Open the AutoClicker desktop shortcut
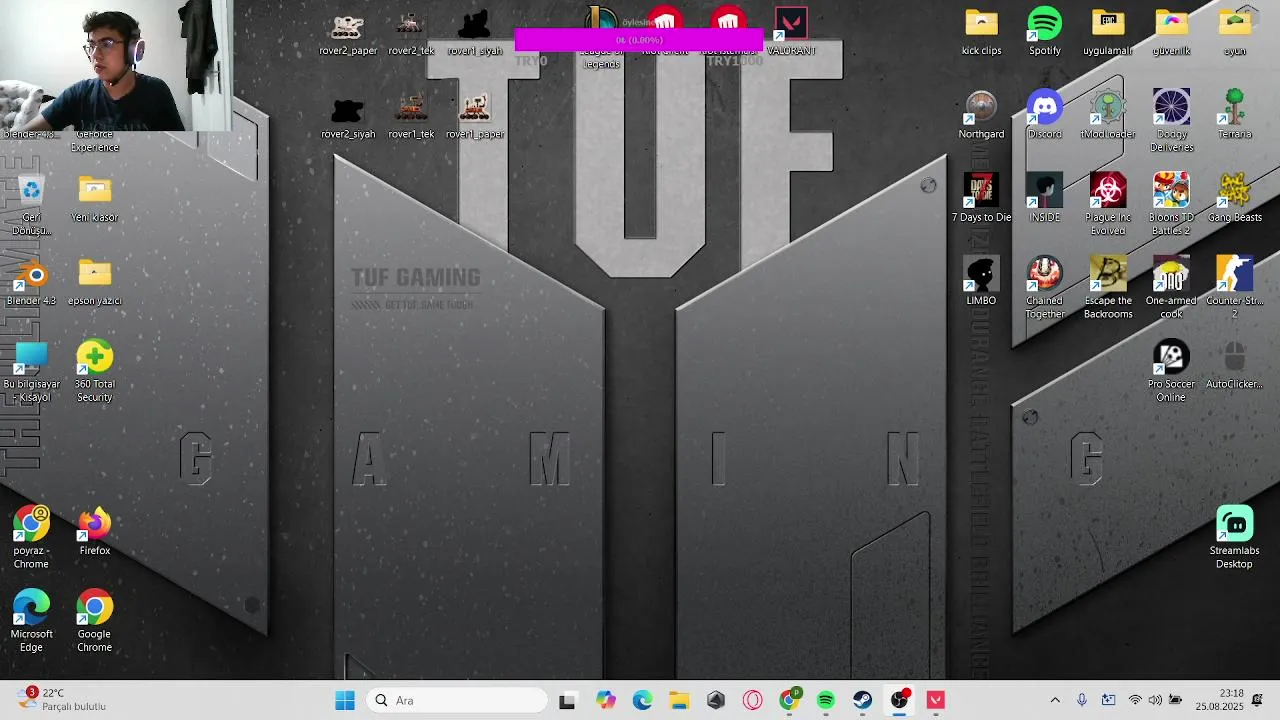Image resolution: width=1280 pixels, height=720 pixels. [x=1235, y=366]
